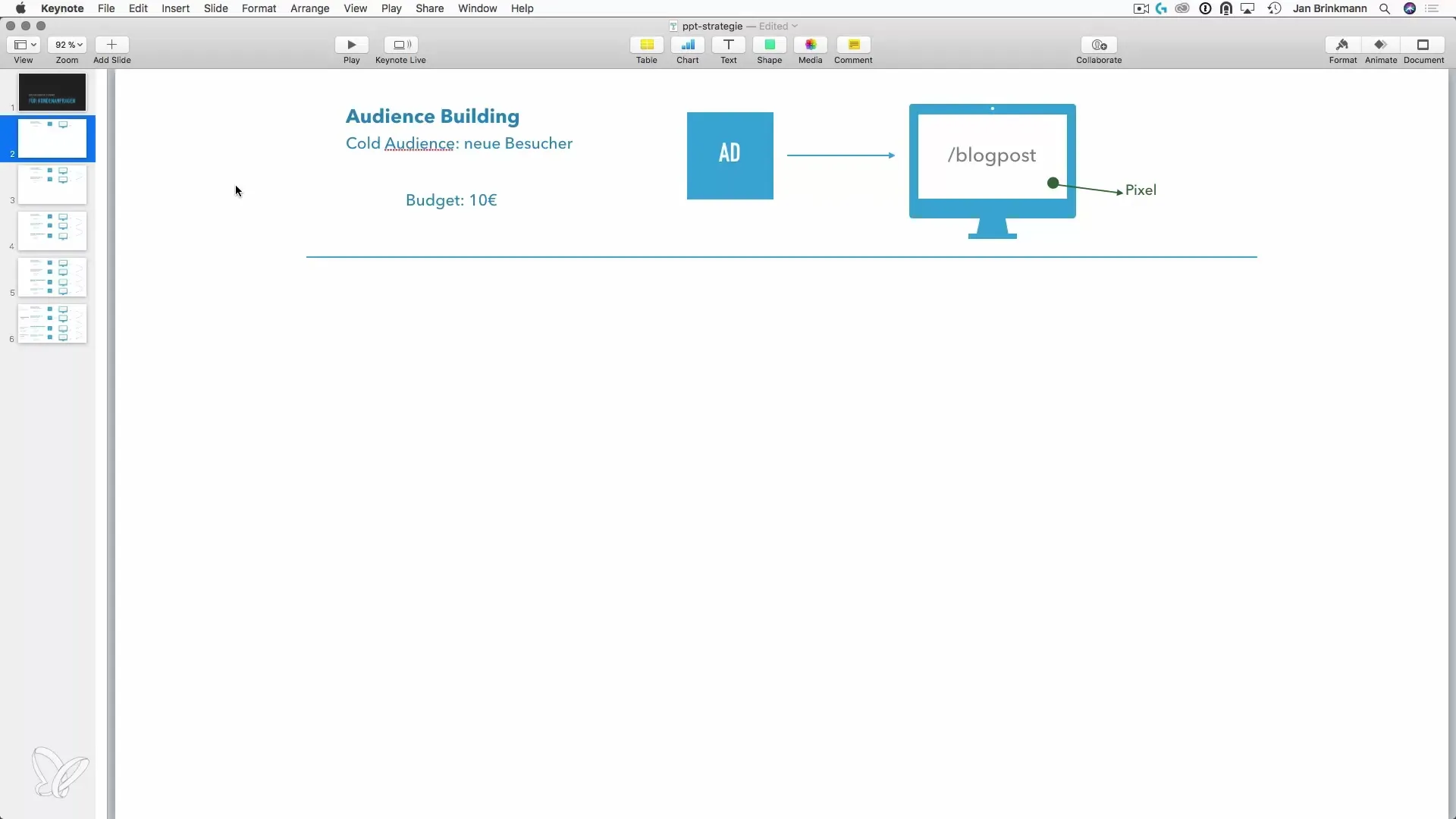Insert a Table from the toolbar
Screen dimensions: 1456x819
point(647,45)
